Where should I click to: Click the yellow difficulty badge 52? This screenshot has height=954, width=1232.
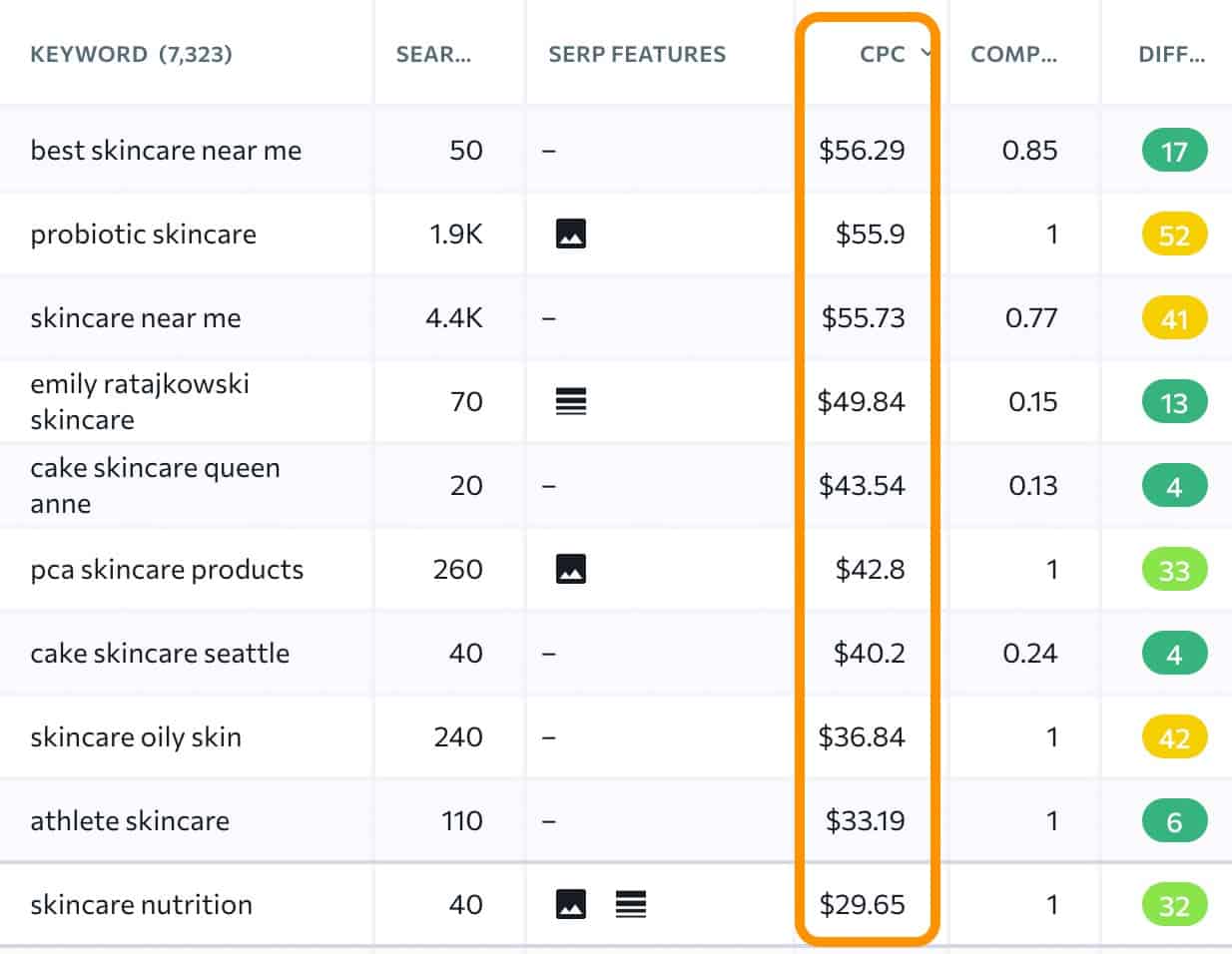(x=1173, y=235)
